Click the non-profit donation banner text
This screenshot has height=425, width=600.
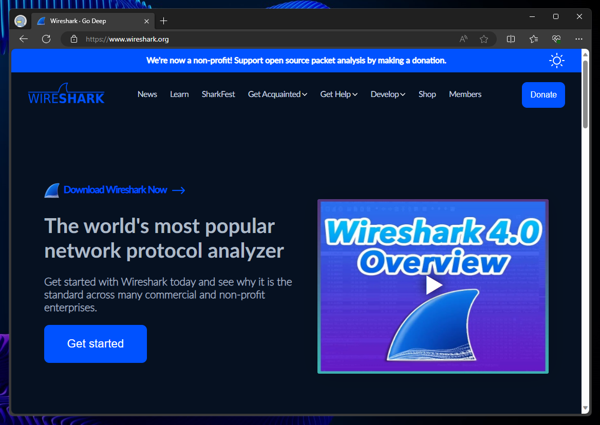tap(296, 60)
